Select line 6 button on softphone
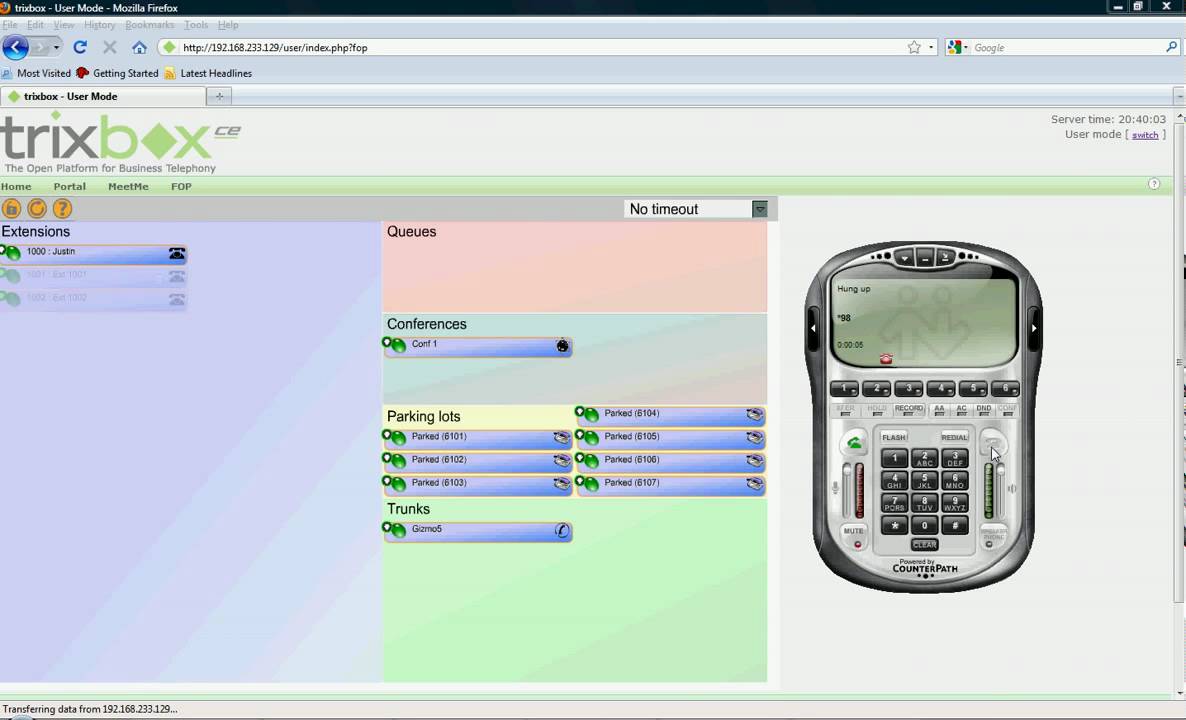This screenshot has width=1186, height=720. [1005, 389]
